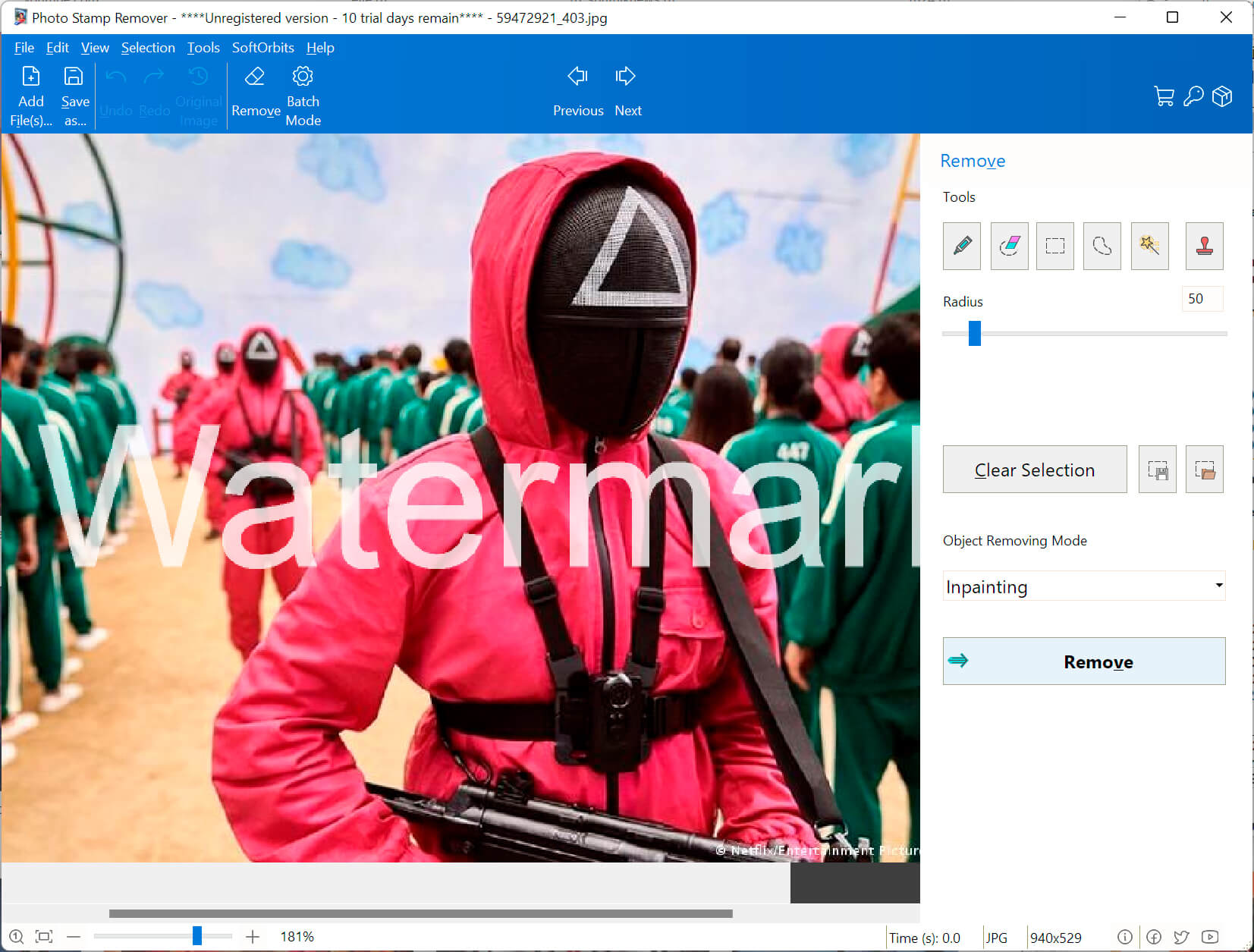Screen dimensions: 1254x952
Task: Click the Fit to window icon
Action: 44,937
